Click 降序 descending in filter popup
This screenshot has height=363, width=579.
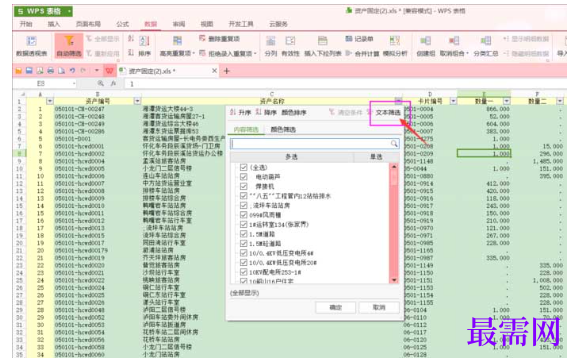(x=266, y=112)
